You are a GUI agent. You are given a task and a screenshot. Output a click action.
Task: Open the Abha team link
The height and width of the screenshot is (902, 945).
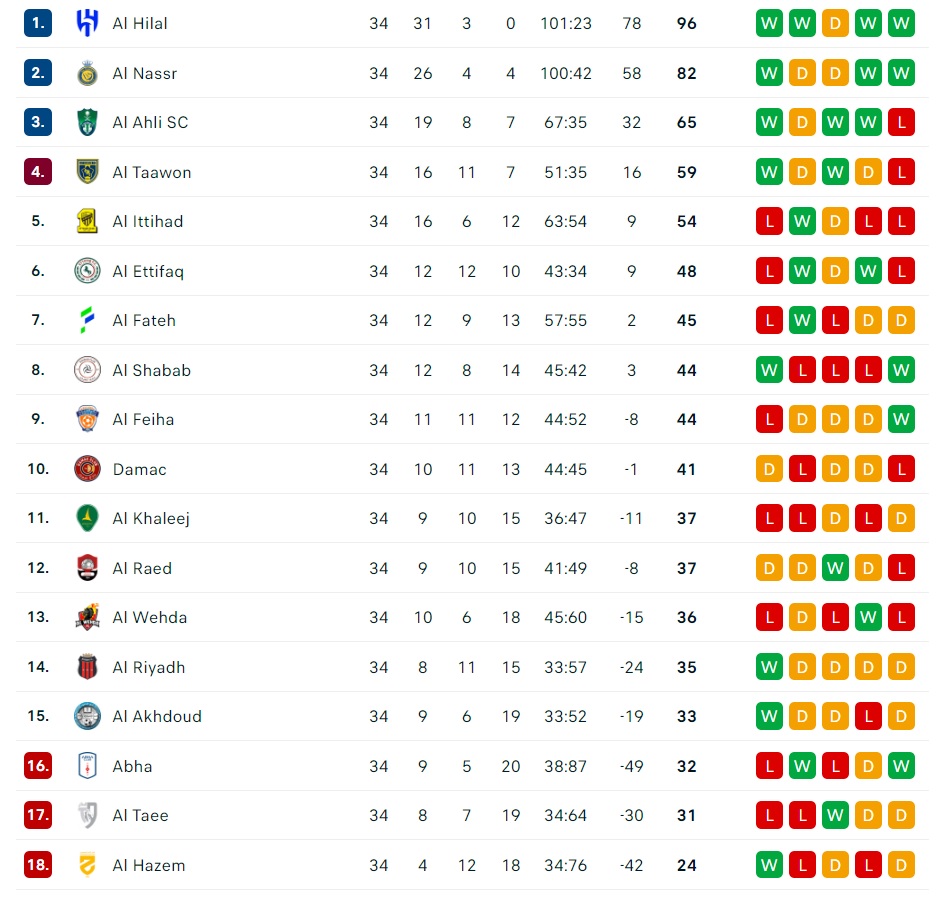133,766
